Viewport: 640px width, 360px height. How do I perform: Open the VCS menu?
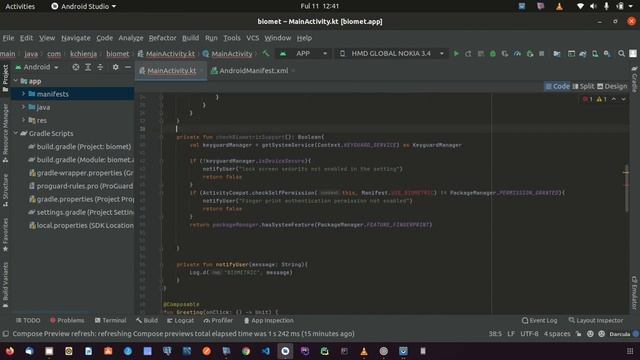coord(253,38)
